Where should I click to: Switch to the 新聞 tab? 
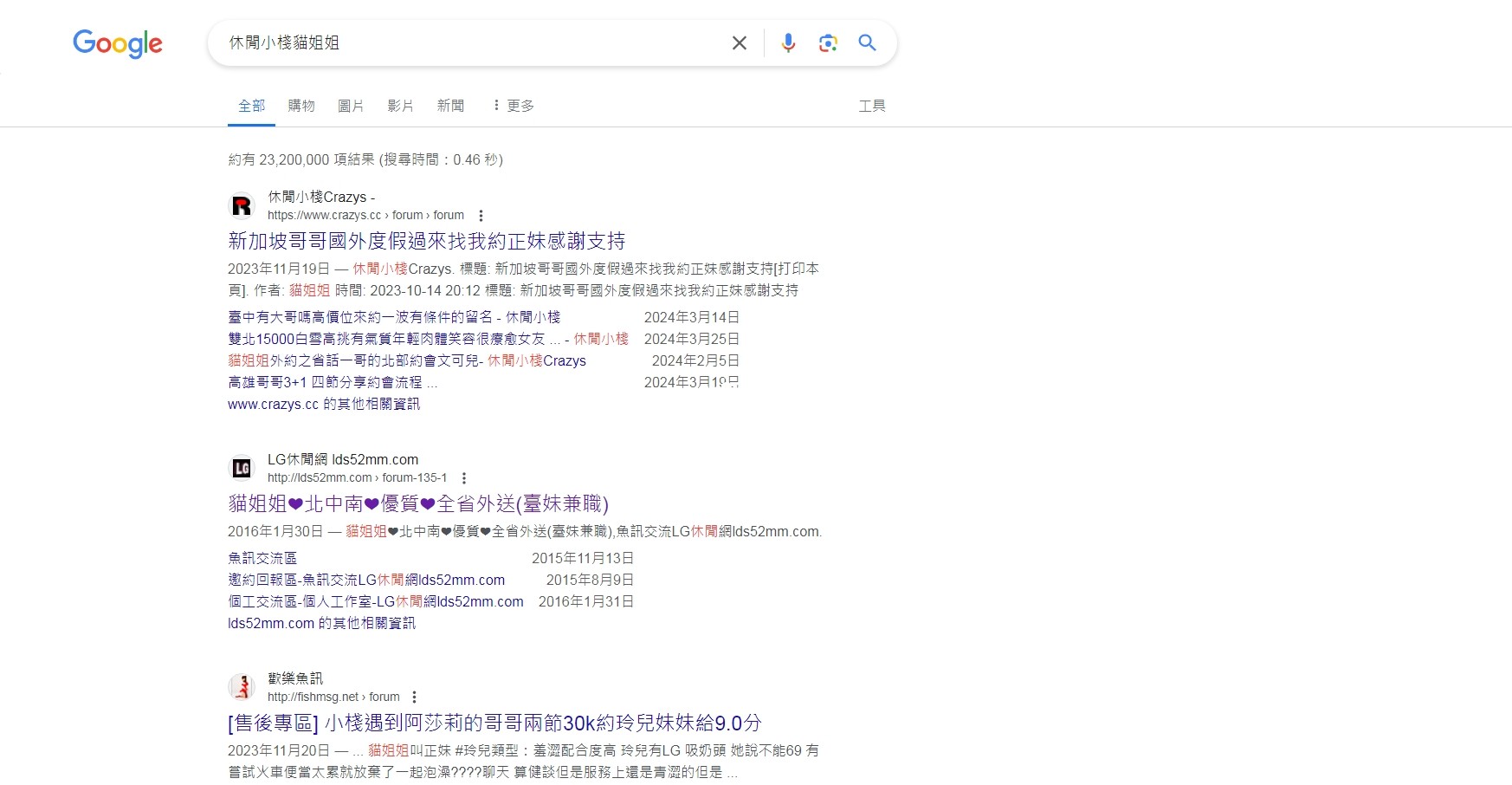tap(450, 106)
